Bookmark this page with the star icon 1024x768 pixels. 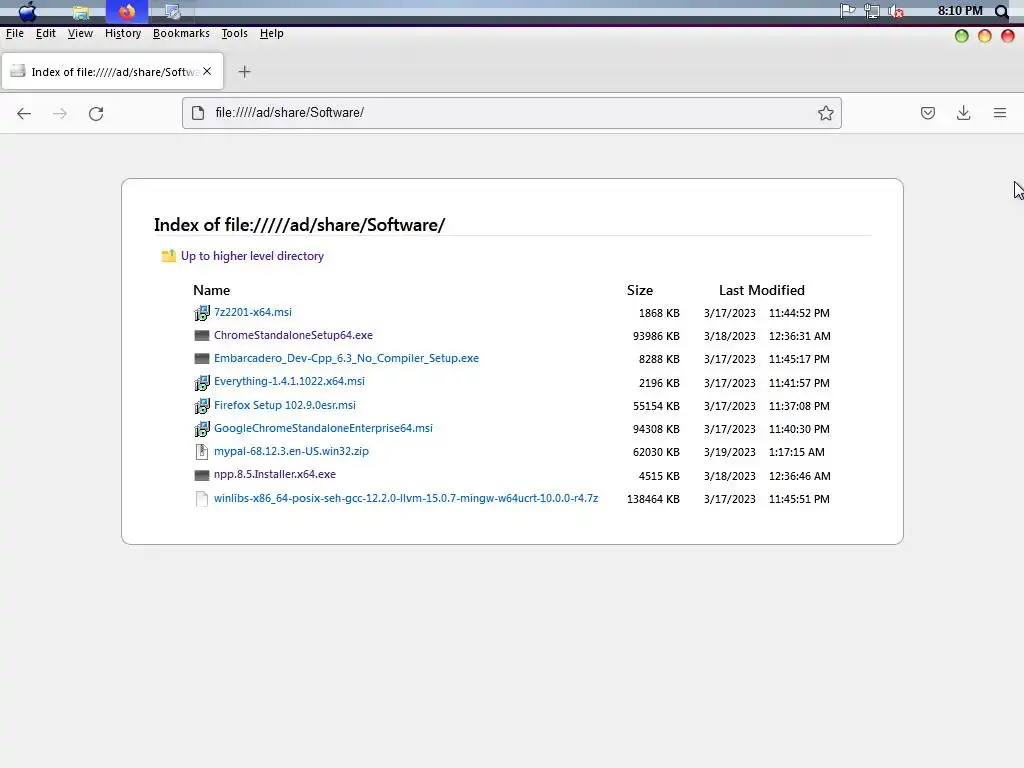825,113
